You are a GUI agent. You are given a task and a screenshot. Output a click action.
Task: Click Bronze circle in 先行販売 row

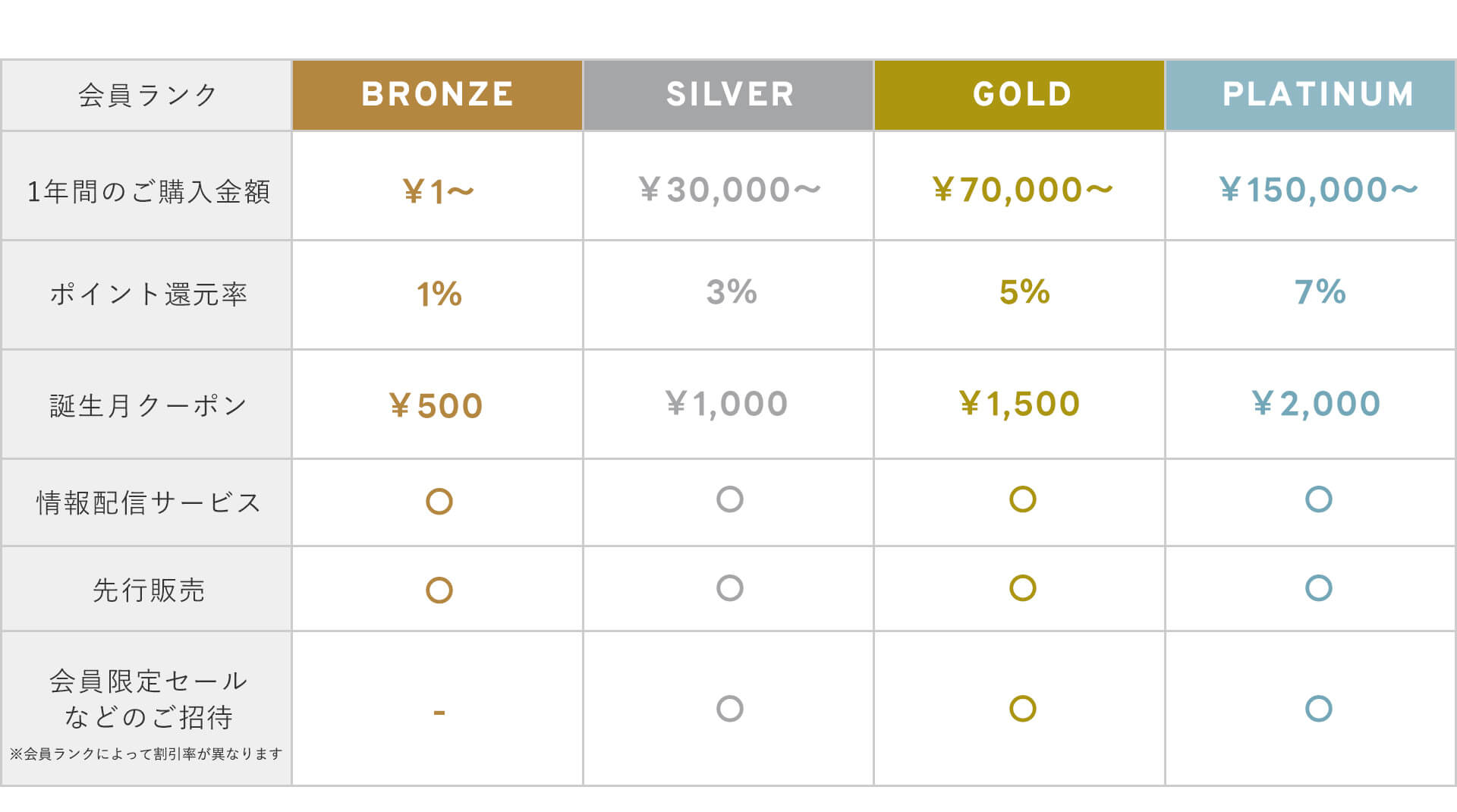tap(439, 590)
